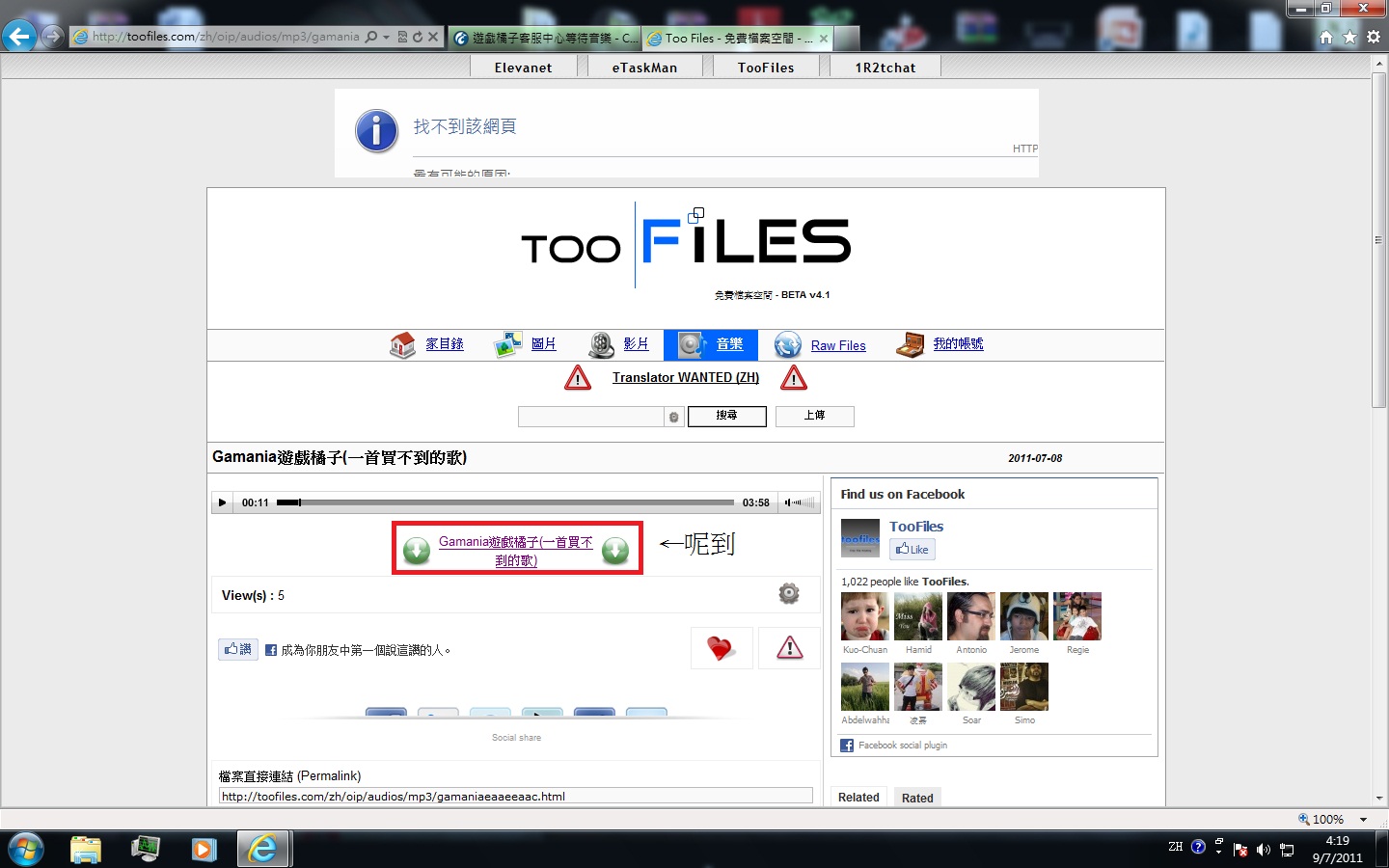The image size is (1389, 868).
Task: Open the Gamania遊戲橘子 download link
Action: (516, 551)
